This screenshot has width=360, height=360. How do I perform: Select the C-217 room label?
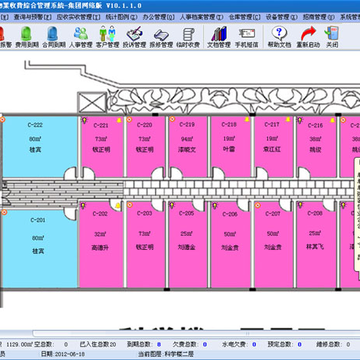tap(272, 124)
